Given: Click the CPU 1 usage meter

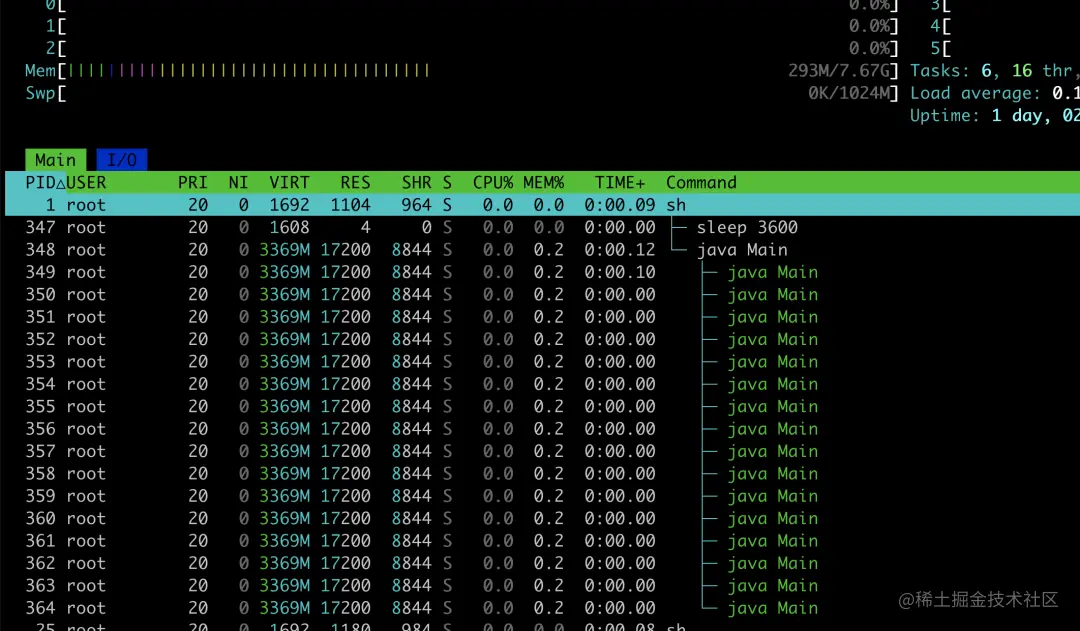Looking at the screenshot, I should [x=472, y=26].
